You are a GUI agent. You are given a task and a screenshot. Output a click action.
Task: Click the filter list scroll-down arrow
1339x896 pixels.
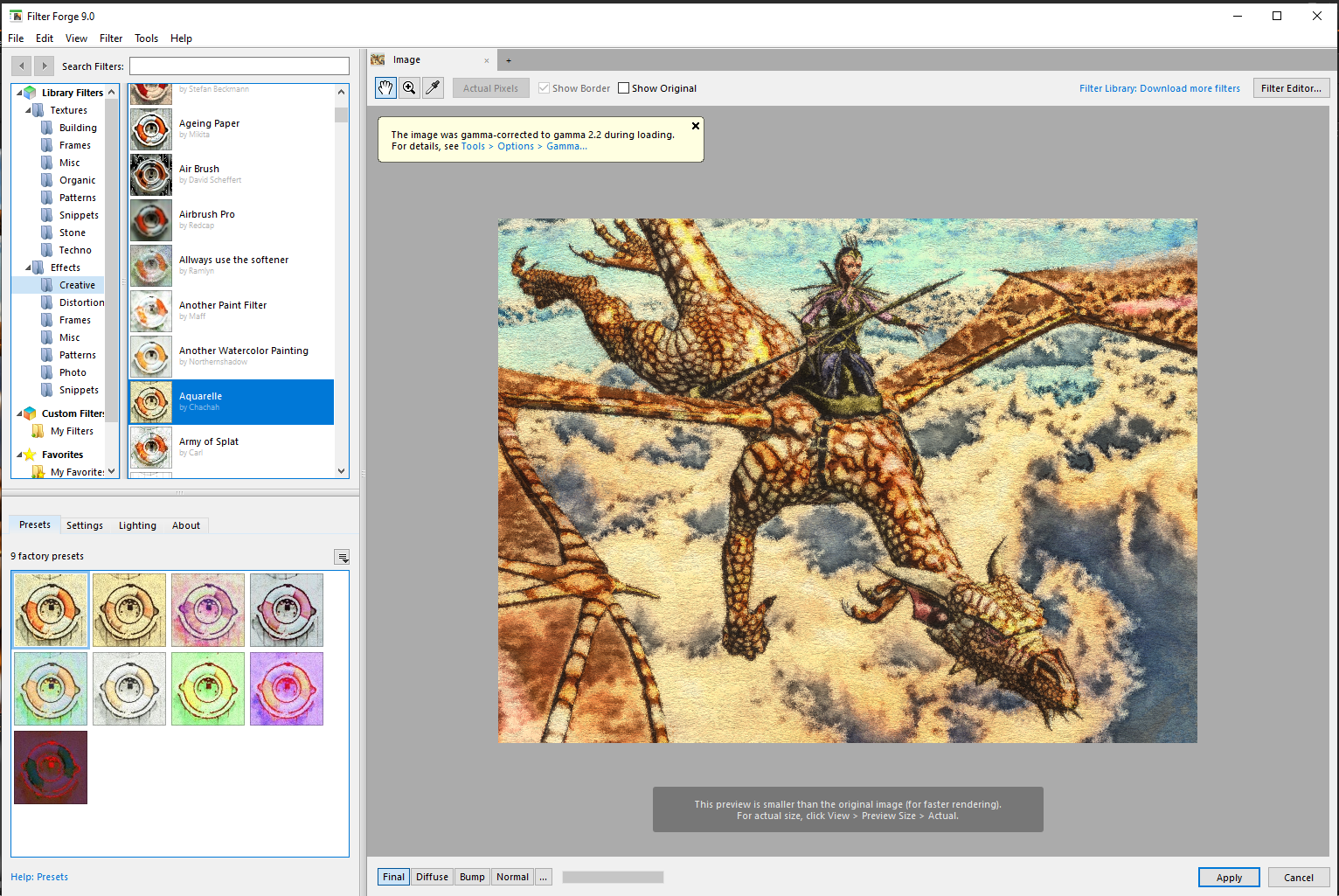[341, 471]
